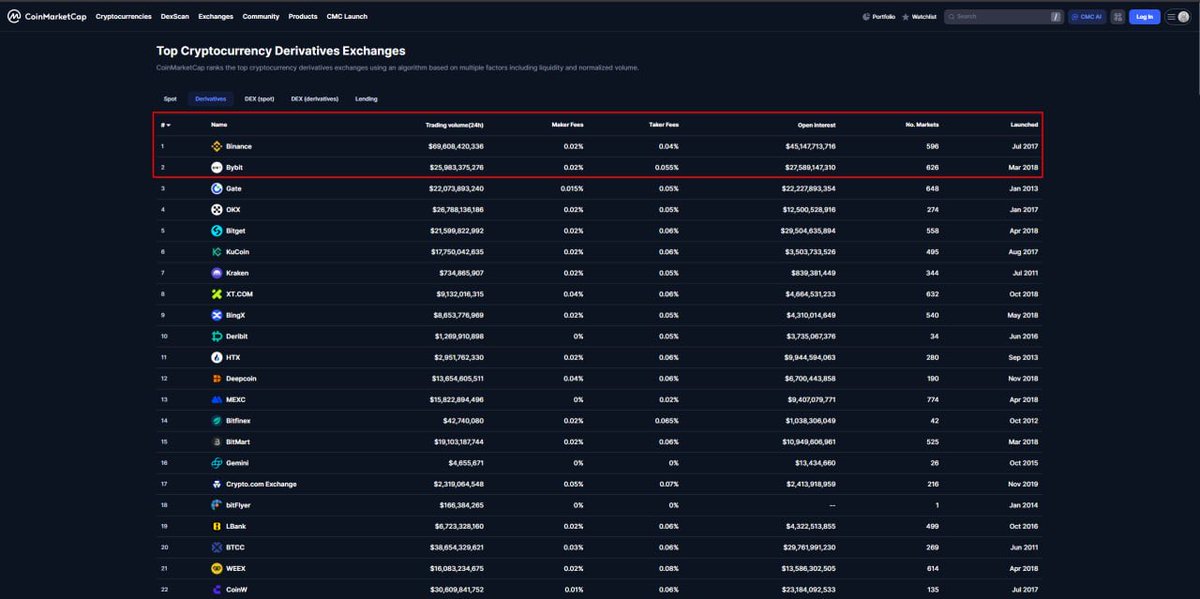The height and width of the screenshot is (599, 1200).
Task: Click Gate maker fee 0.015%
Action: [572, 188]
